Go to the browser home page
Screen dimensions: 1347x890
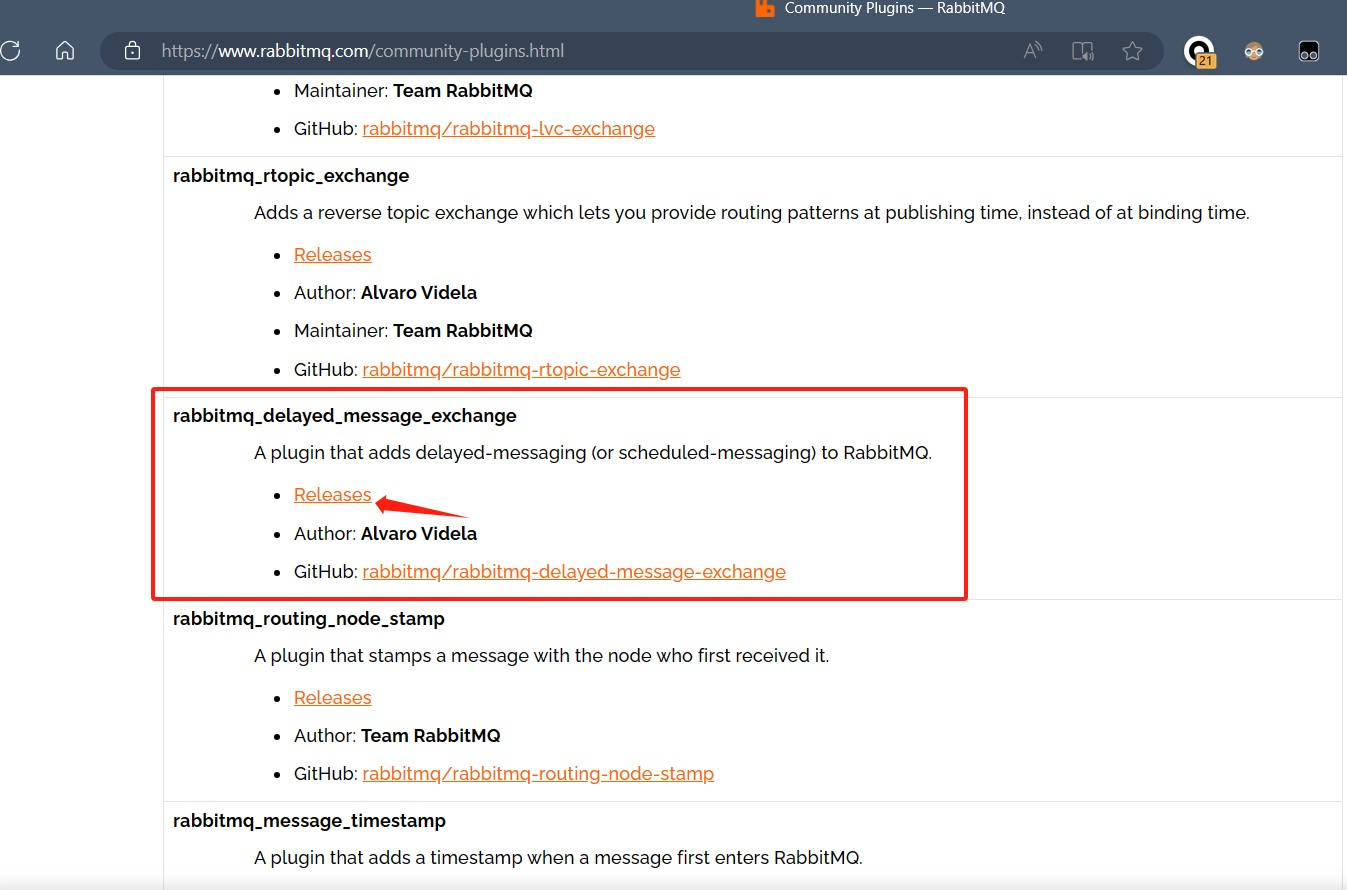(x=65, y=51)
